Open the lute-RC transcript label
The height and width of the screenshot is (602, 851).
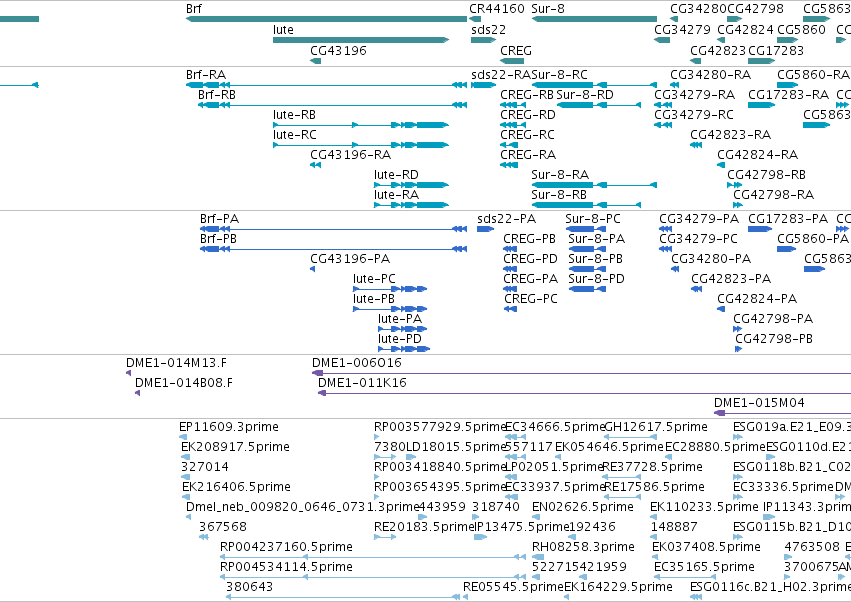[295, 135]
